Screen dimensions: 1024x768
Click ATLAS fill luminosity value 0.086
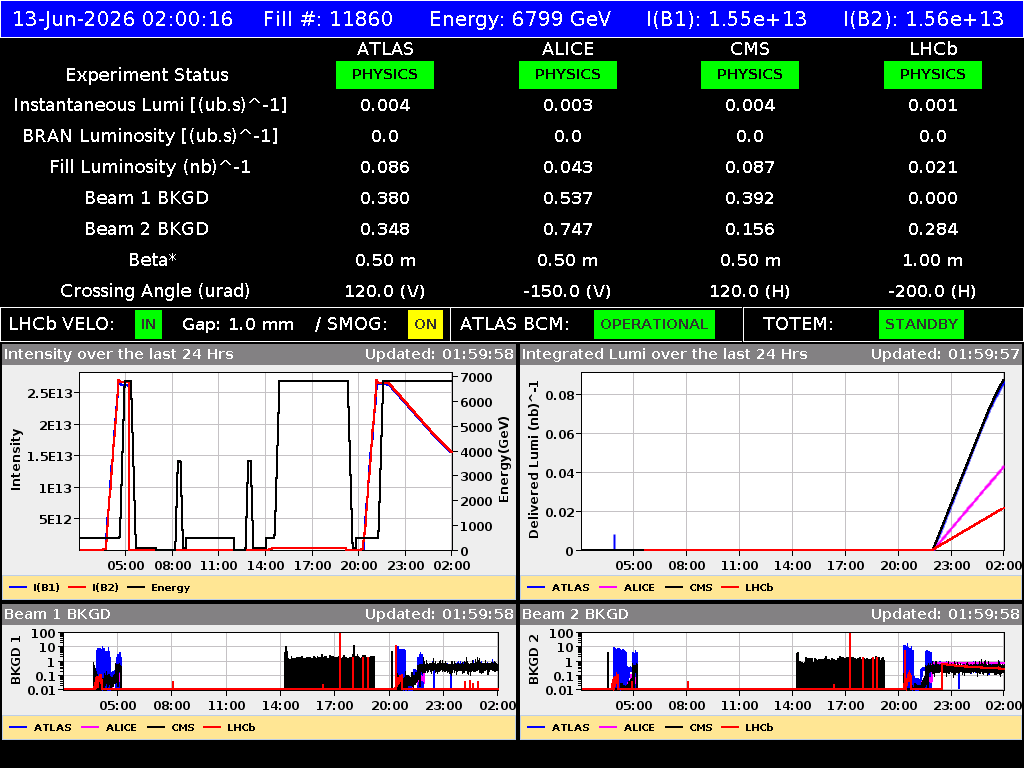(385, 167)
